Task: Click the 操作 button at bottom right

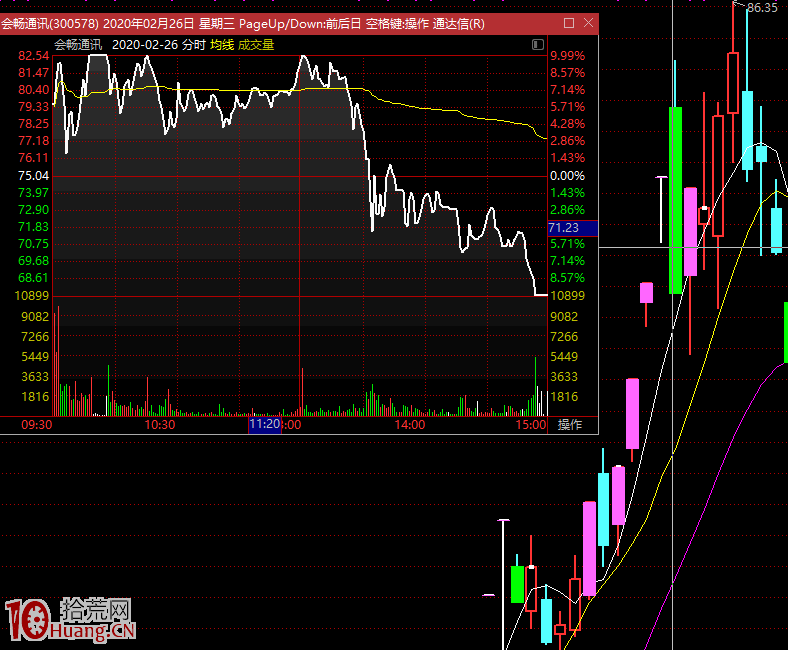Action: click(x=569, y=425)
